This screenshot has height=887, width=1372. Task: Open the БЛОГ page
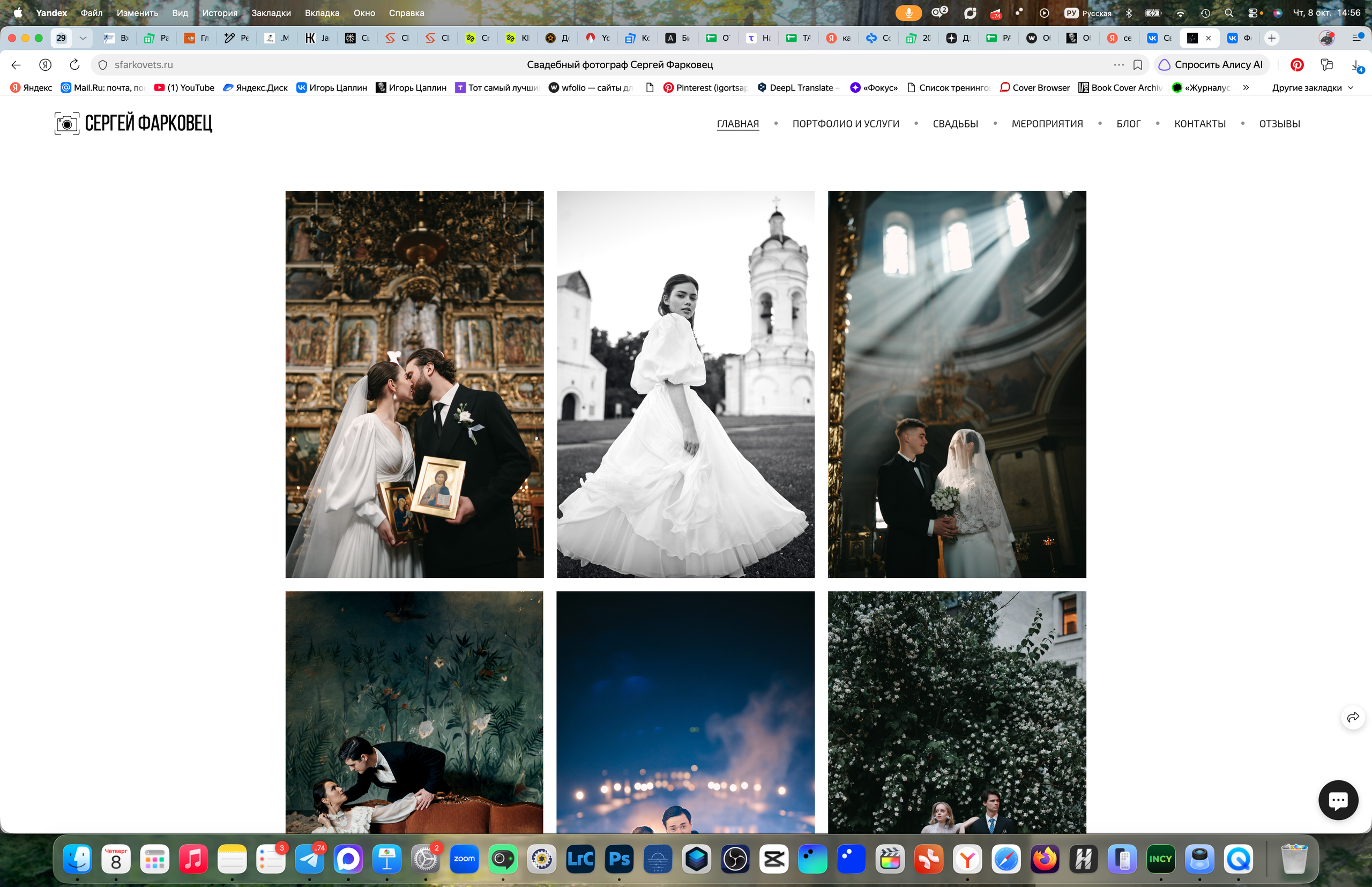(1128, 124)
